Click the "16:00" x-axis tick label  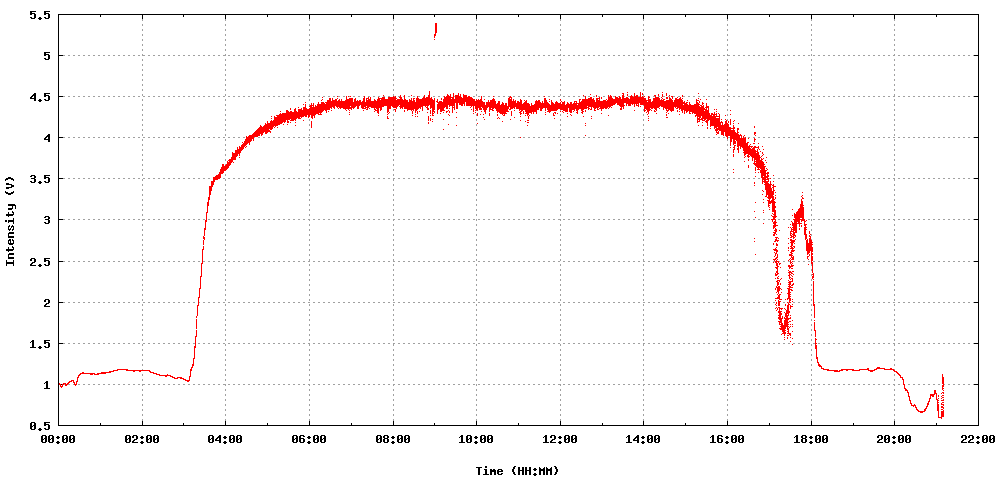tap(727, 439)
